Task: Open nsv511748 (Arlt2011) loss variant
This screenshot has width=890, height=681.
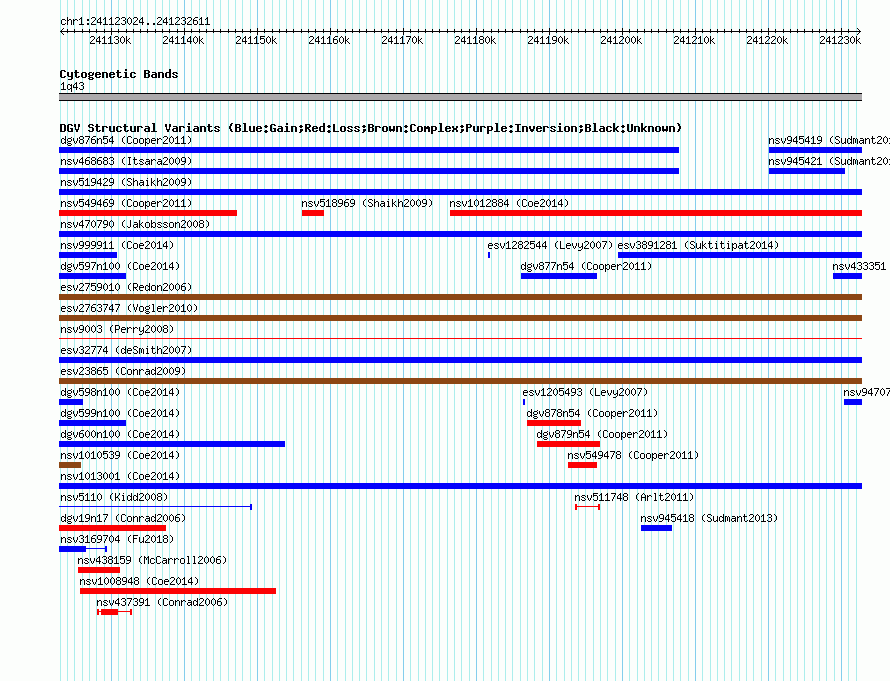Action: pos(587,507)
